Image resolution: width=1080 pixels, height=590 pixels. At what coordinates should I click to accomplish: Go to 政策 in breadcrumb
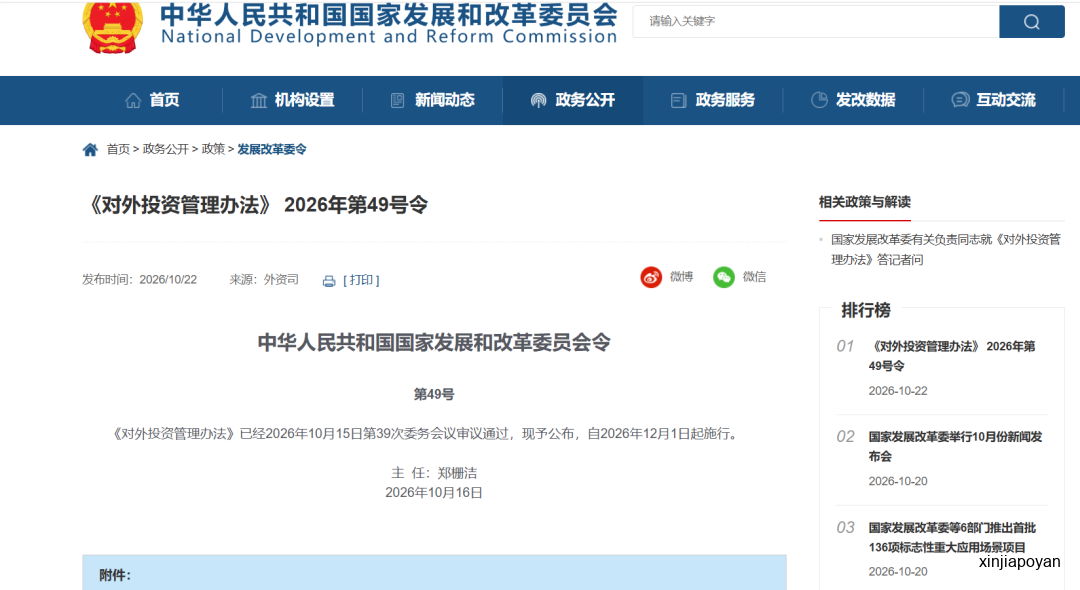coord(213,149)
